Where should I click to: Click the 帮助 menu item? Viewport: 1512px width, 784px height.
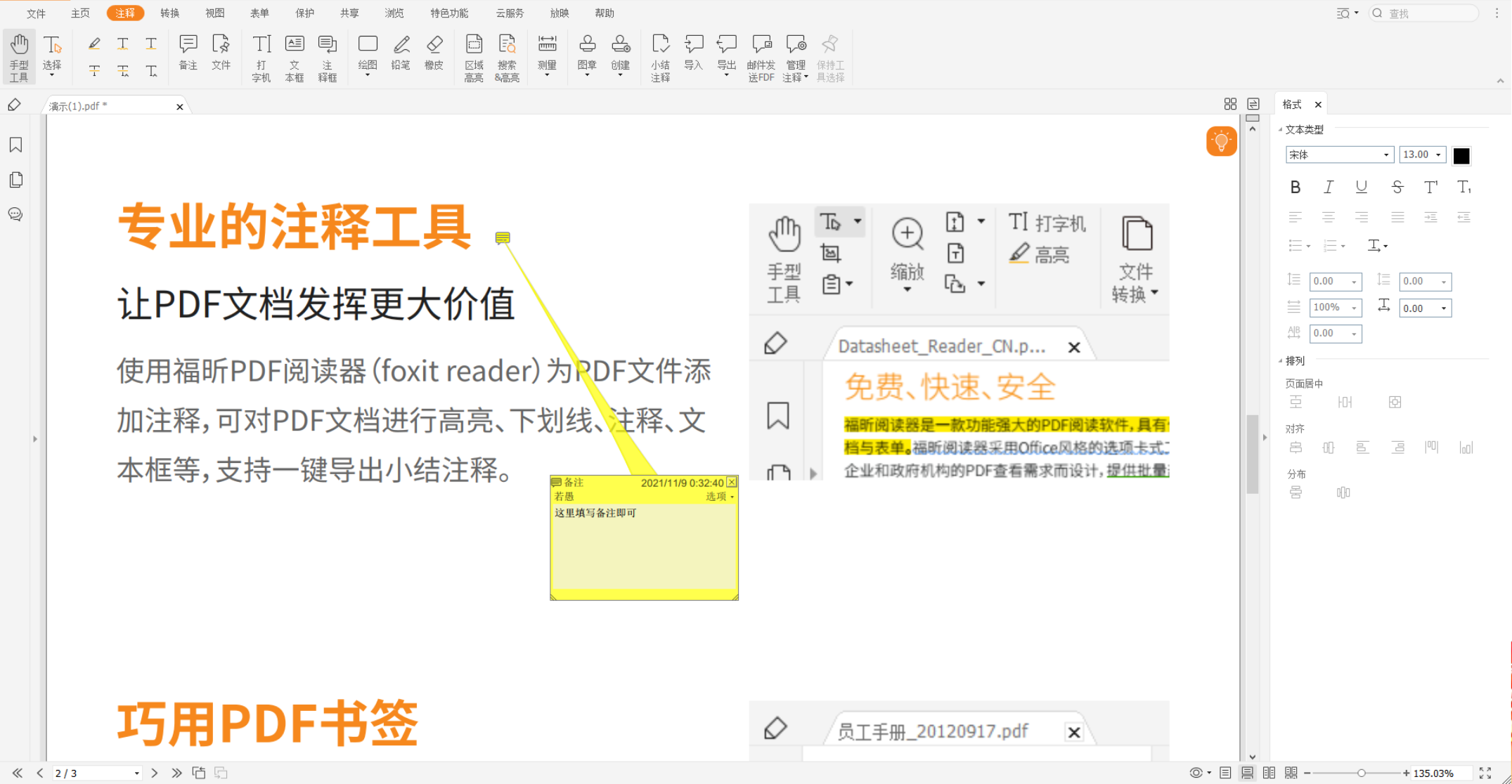(606, 12)
